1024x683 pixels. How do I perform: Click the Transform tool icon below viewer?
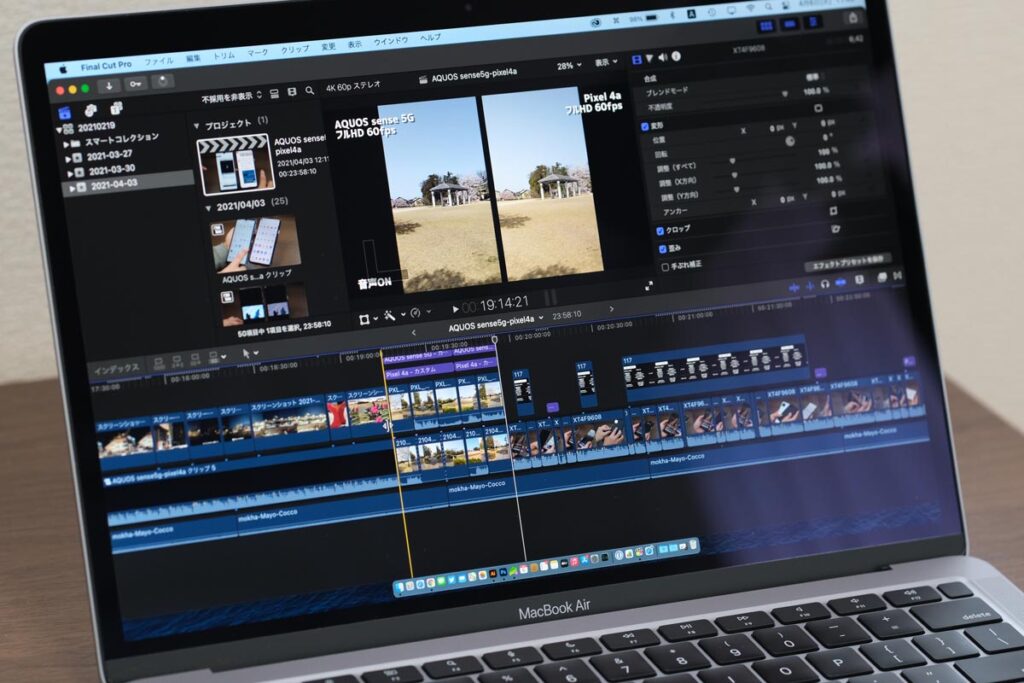coord(364,319)
